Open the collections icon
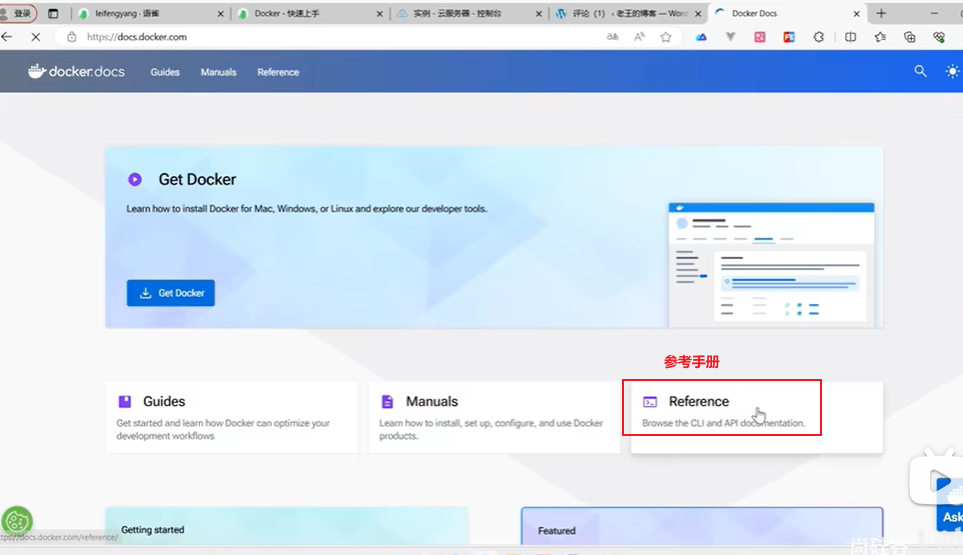963x555 pixels. point(910,37)
